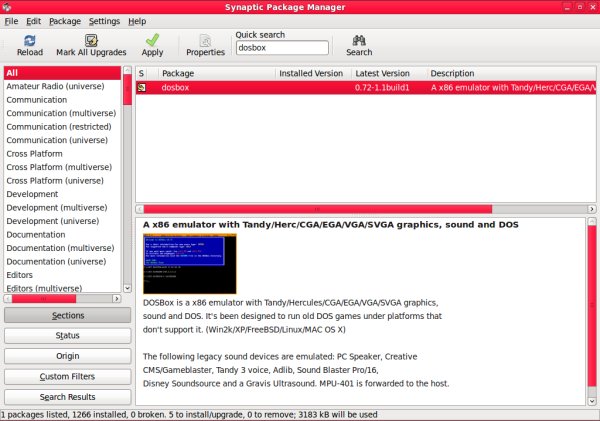Click sections list scroll right arrow
Image resolution: width=600 pixels, height=421 pixels.
117,299
